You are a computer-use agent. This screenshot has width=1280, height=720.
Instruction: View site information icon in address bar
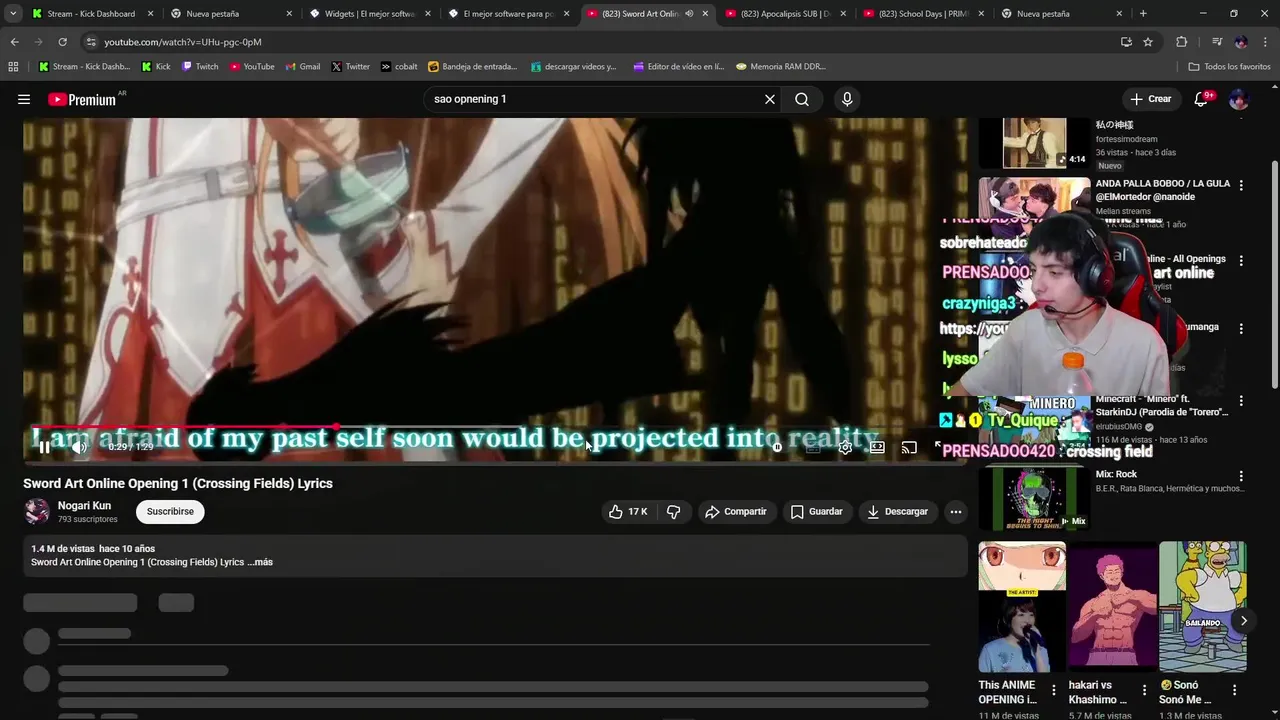[91, 42]
